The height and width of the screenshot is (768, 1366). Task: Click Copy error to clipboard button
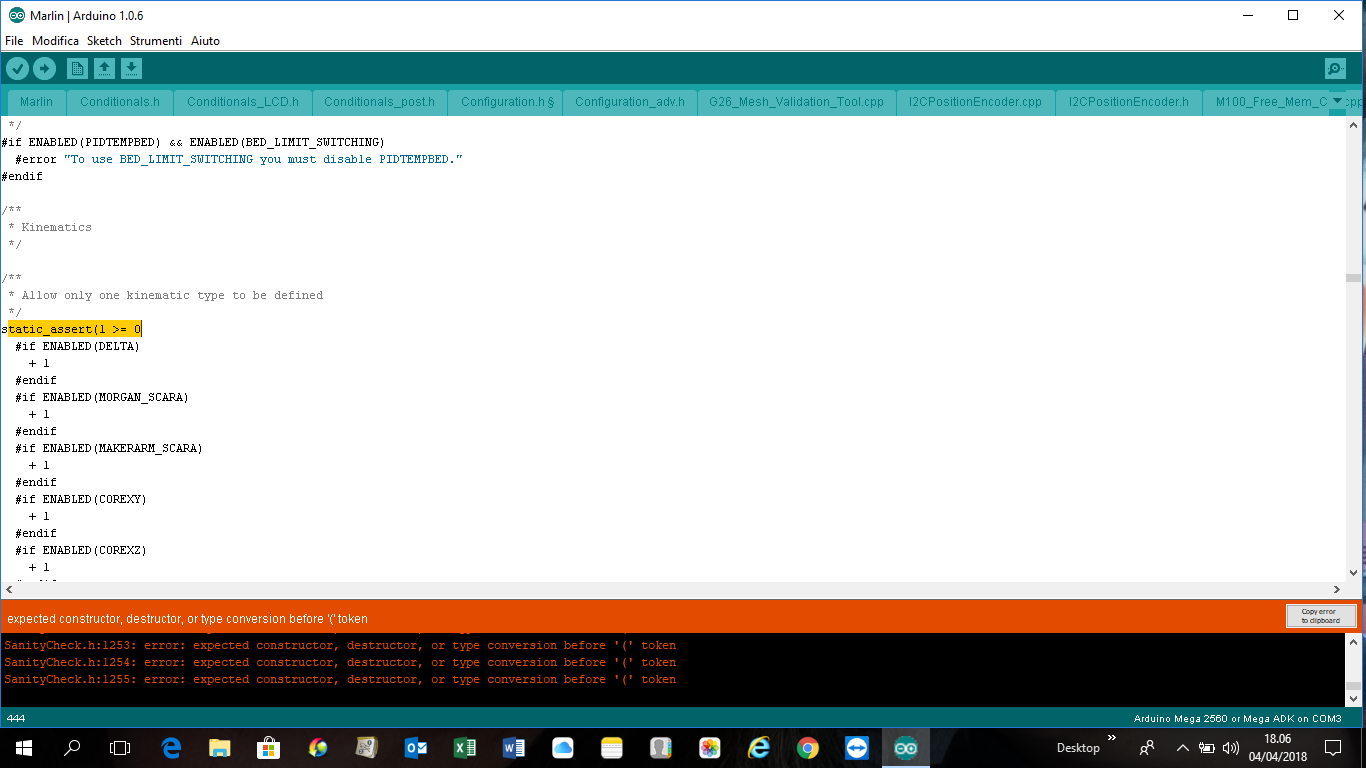[1320, 616]
